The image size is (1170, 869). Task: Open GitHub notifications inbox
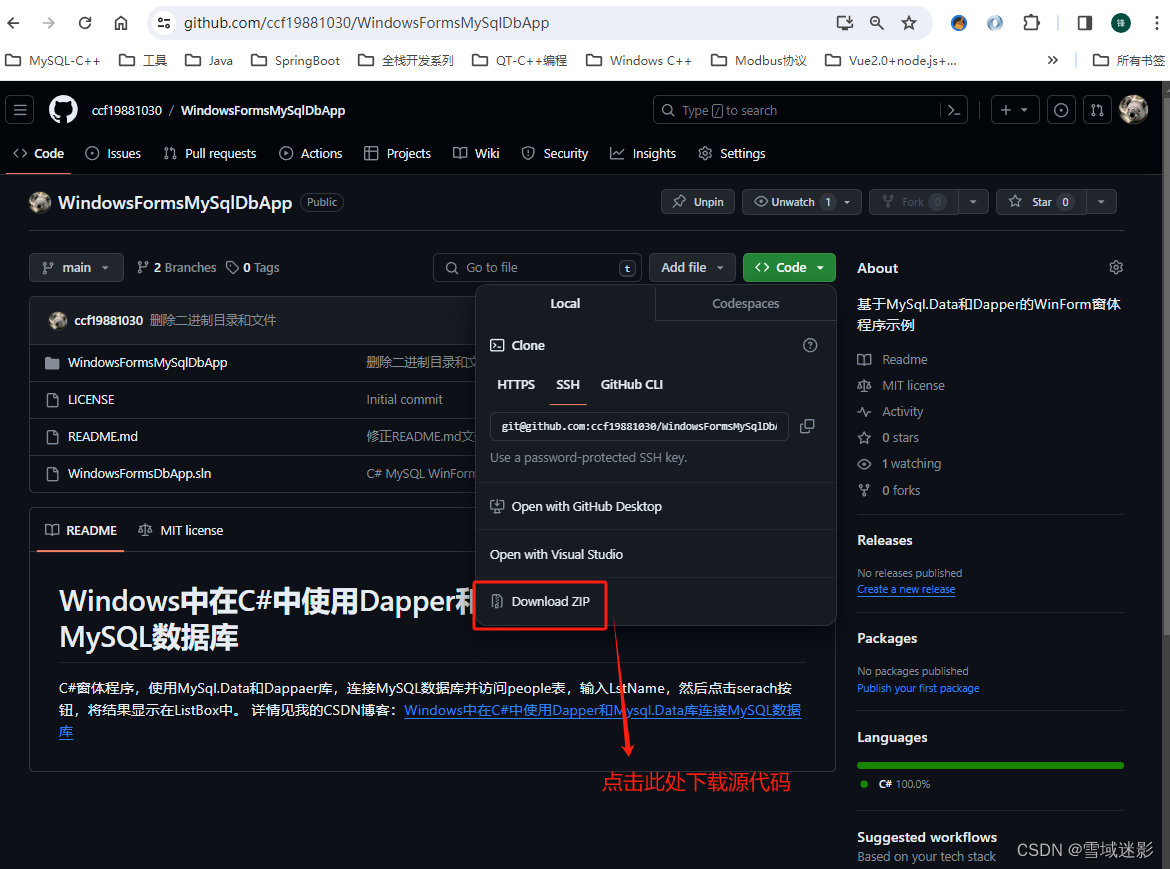(1060, 109)
